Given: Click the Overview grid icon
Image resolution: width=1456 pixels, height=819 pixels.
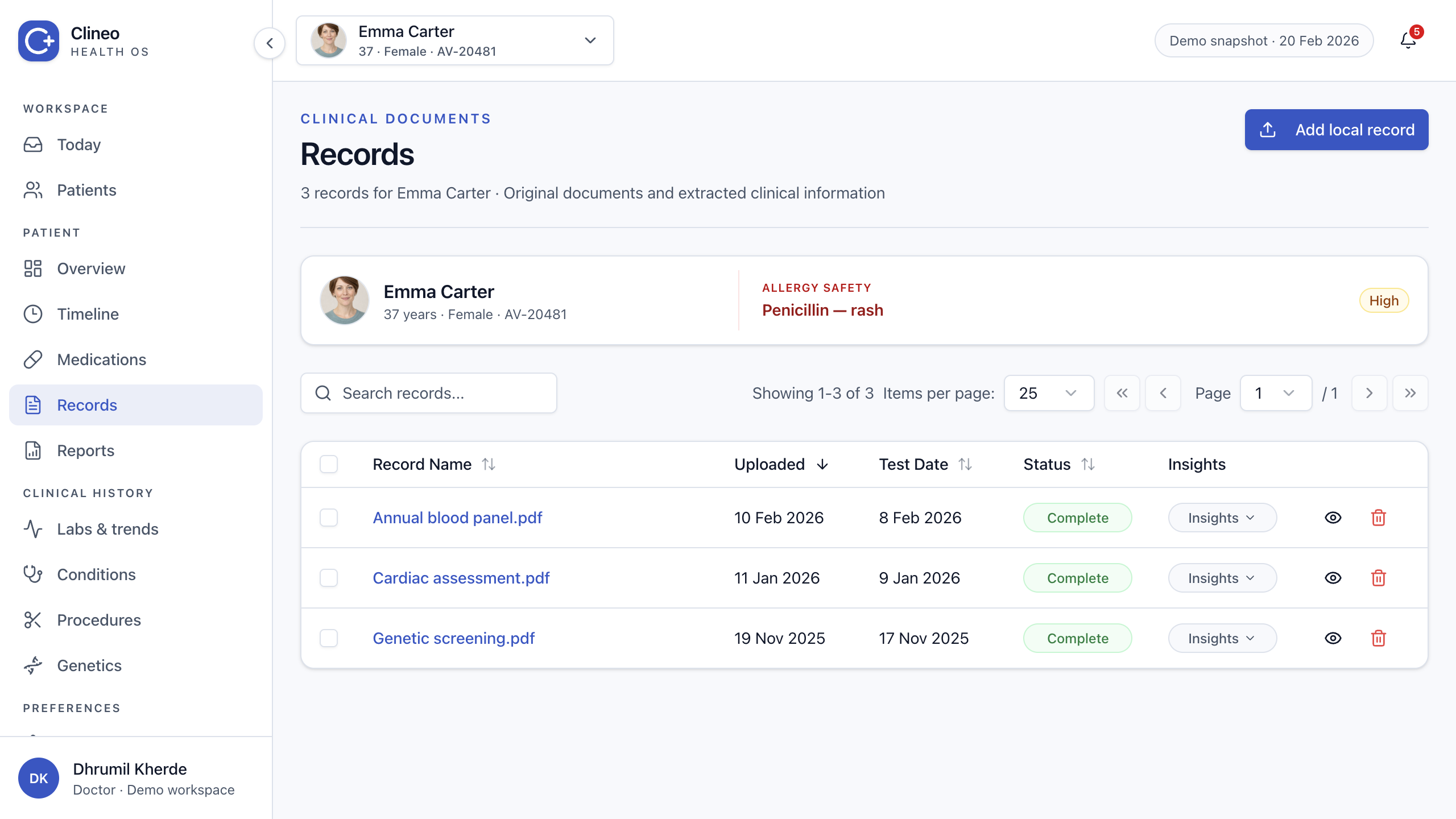Looking at the screenshot, I should pos(33,268).
